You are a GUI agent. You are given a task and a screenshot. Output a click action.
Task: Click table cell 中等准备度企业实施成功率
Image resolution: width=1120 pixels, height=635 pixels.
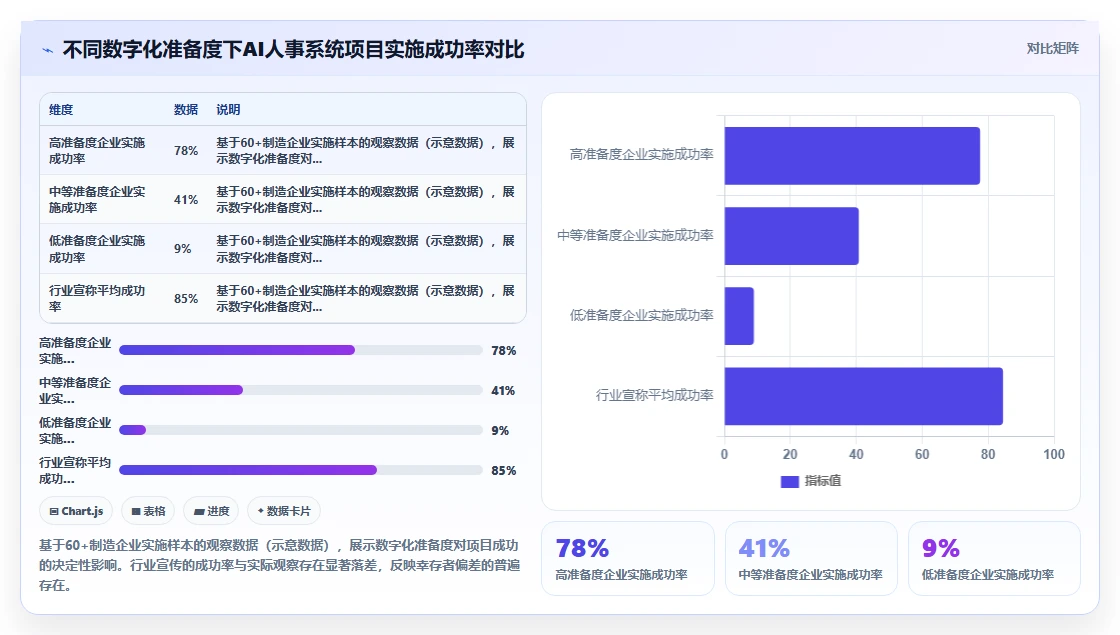pos(97,199)
